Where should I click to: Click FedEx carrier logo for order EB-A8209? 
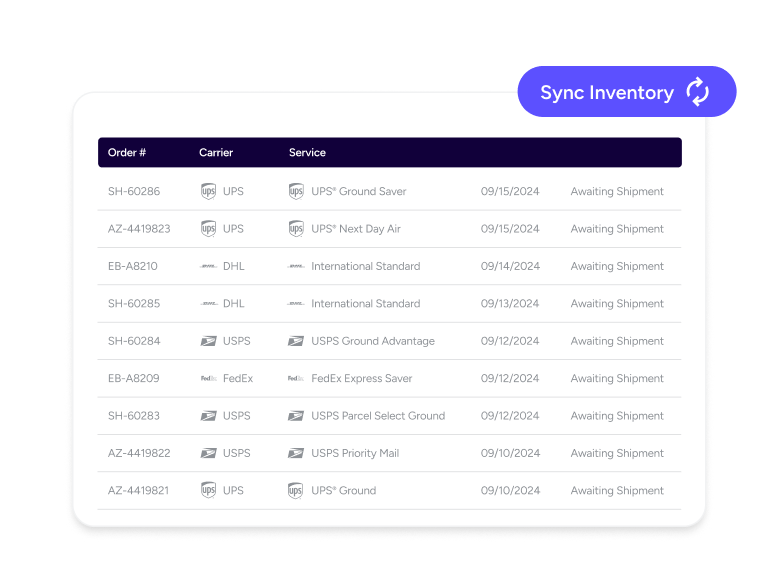point(208,379)
